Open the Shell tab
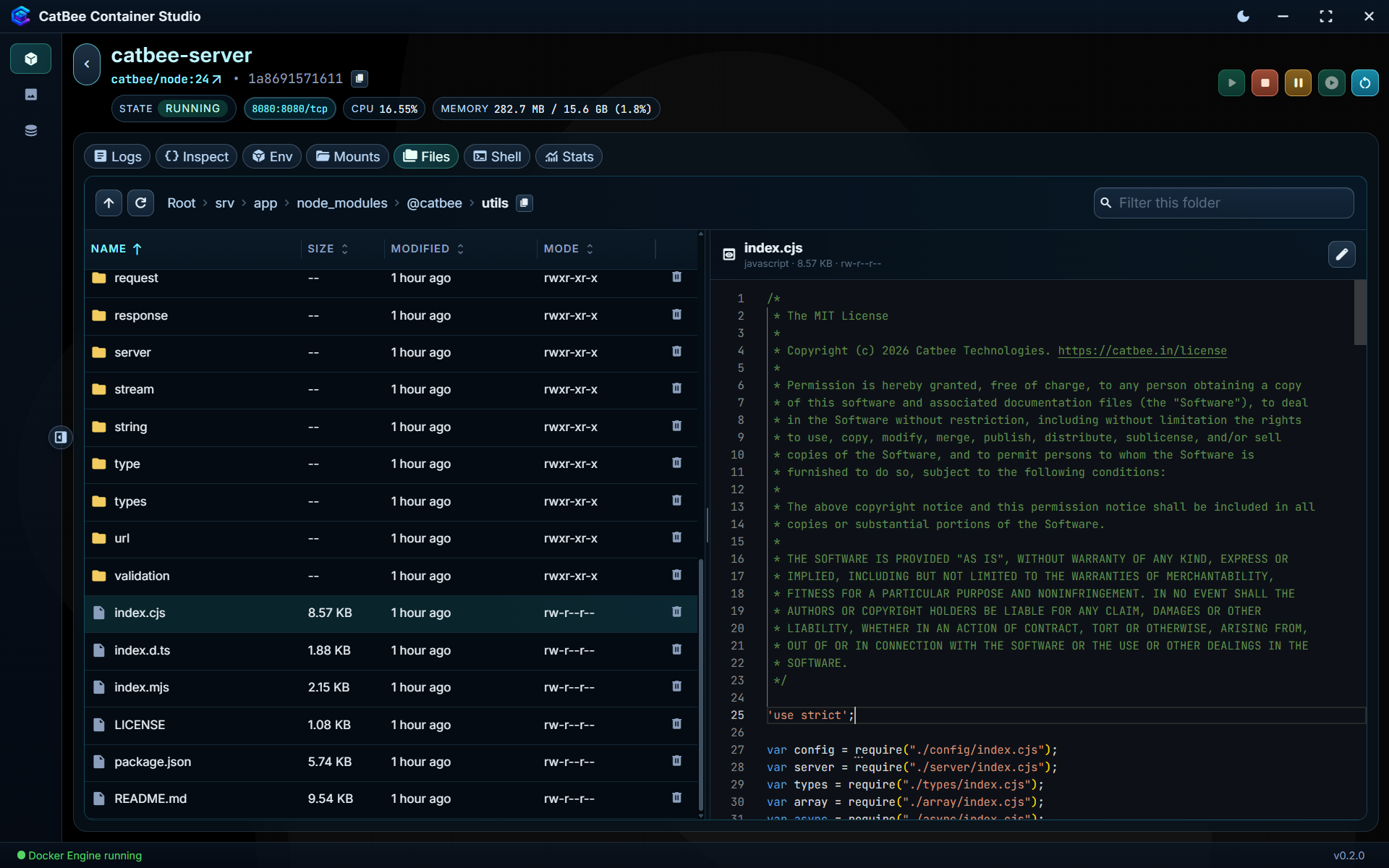Screen dimensions: 1389x868 click(497, 157)
